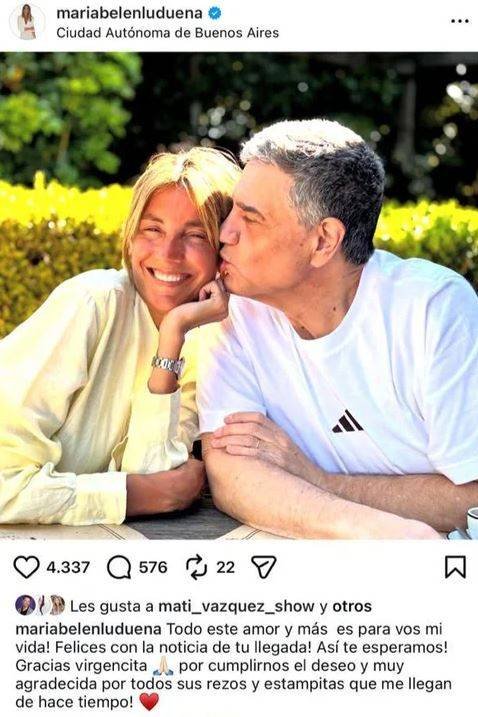
Task: Open the mati_vazquez_show profile link
Action: click(236, 606)
